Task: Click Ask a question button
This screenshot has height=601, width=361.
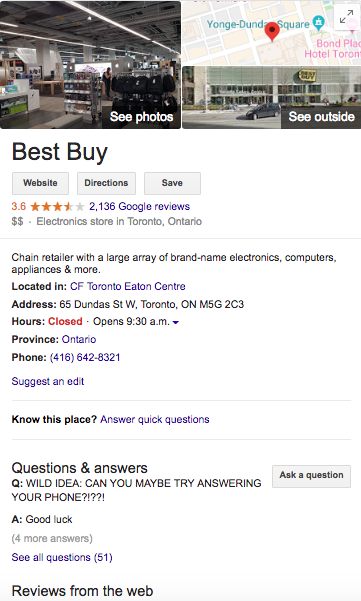Action: [311, 476]
